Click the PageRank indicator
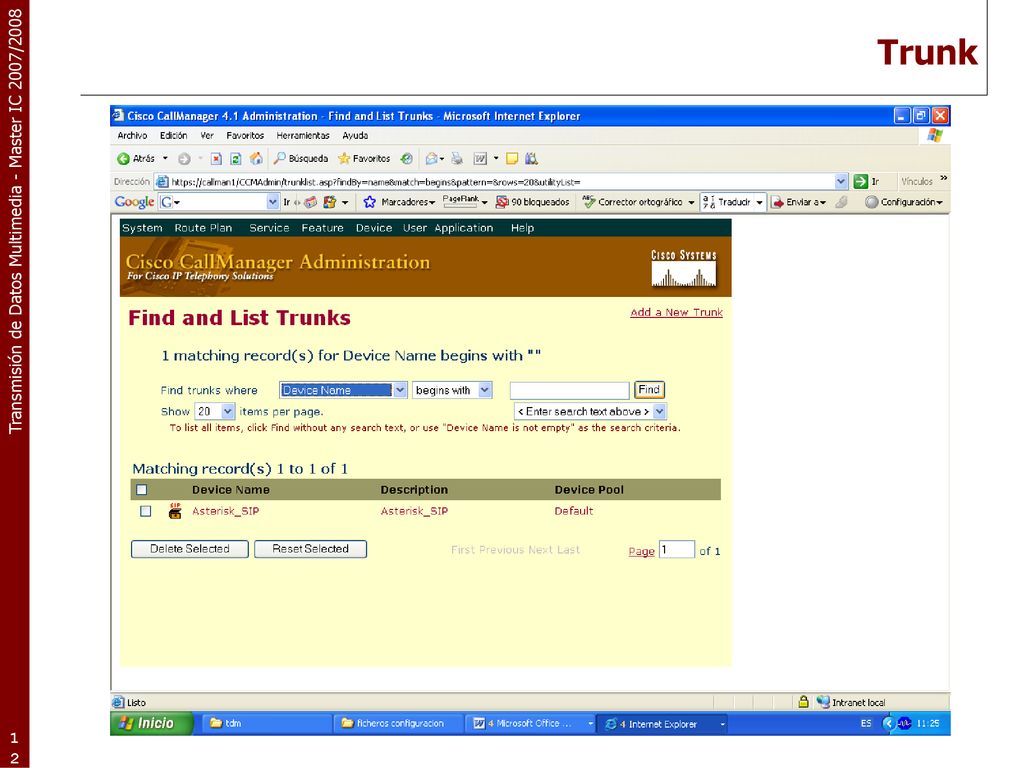This screenshot has width=1024, height=768. (x=460, y=202)
